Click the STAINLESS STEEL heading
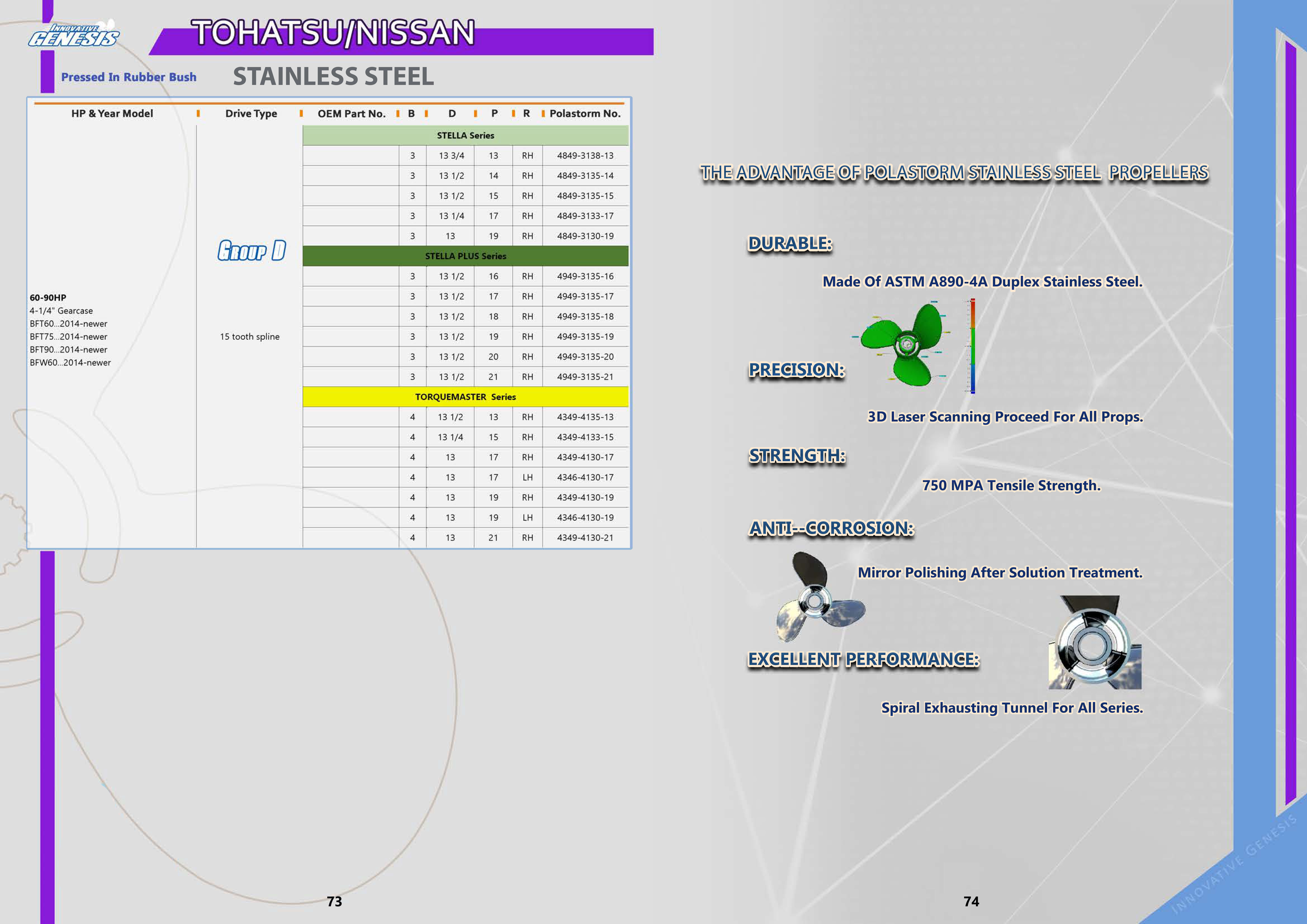 334,76
